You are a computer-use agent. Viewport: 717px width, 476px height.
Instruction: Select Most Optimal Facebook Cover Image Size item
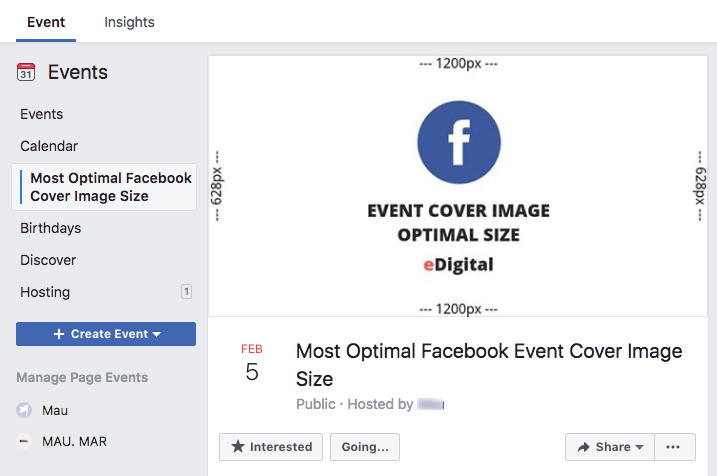click(104, 187)
